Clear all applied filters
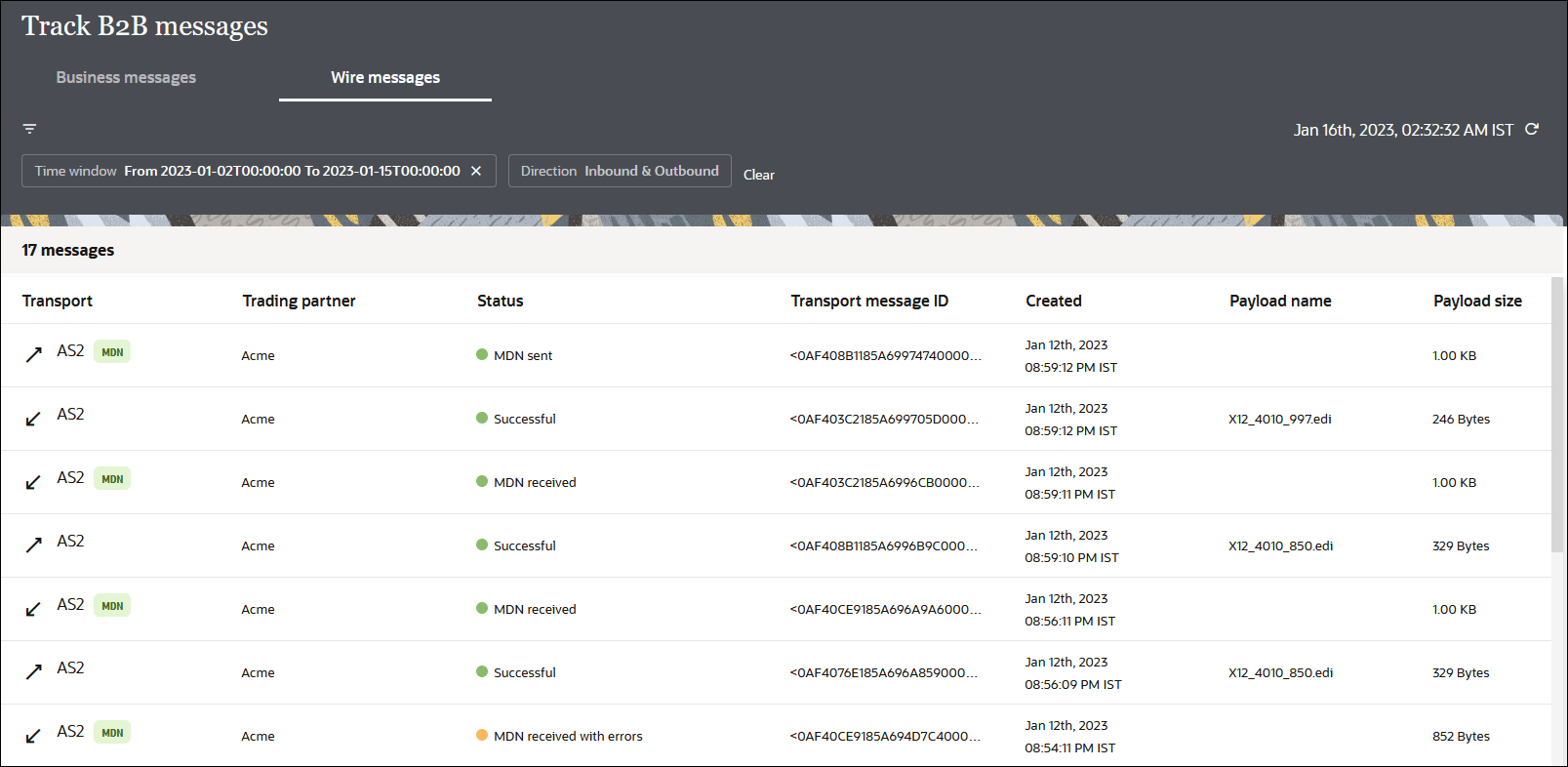1568x767 pixels. 759,175
